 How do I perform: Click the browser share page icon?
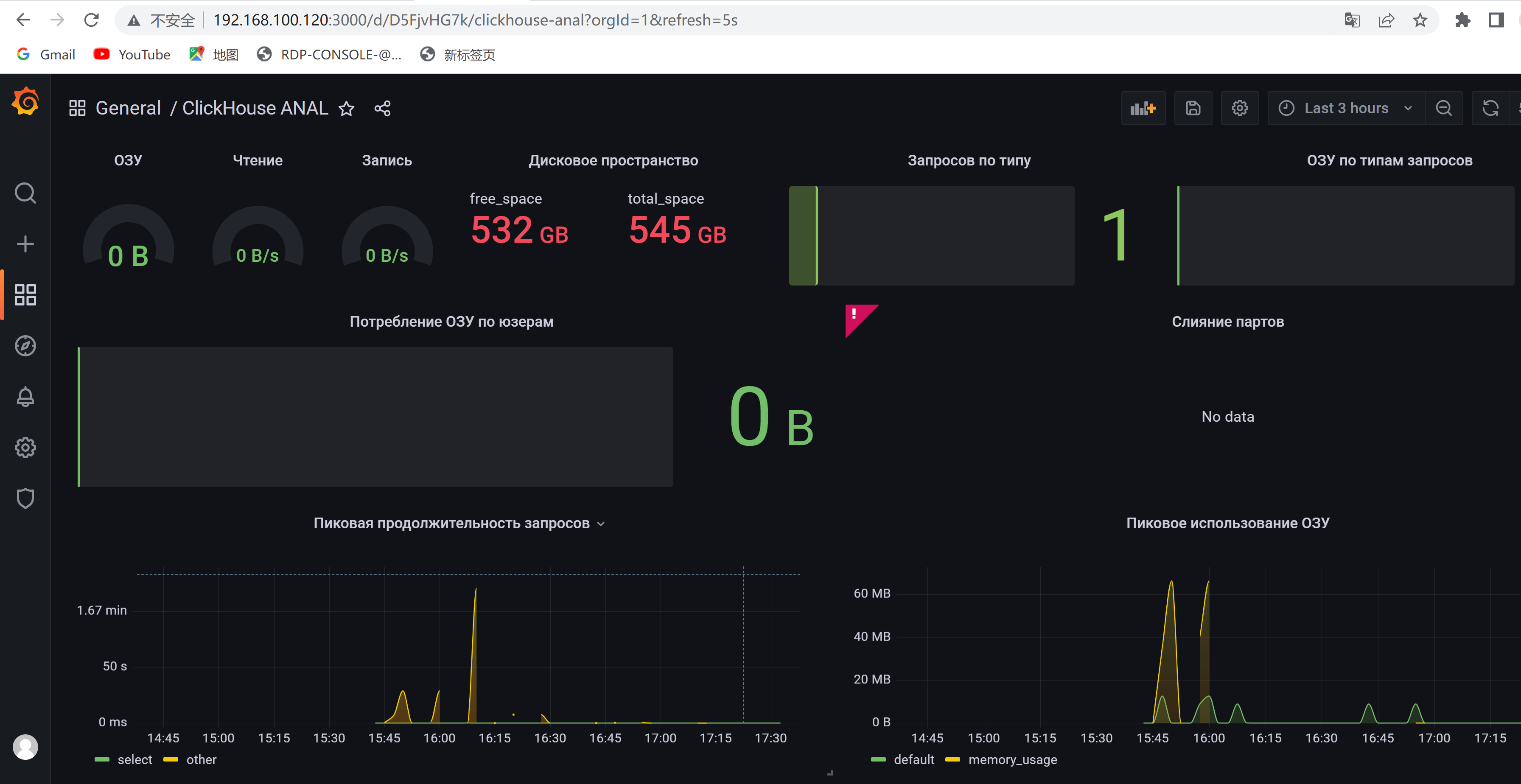tap(1387, 20)
